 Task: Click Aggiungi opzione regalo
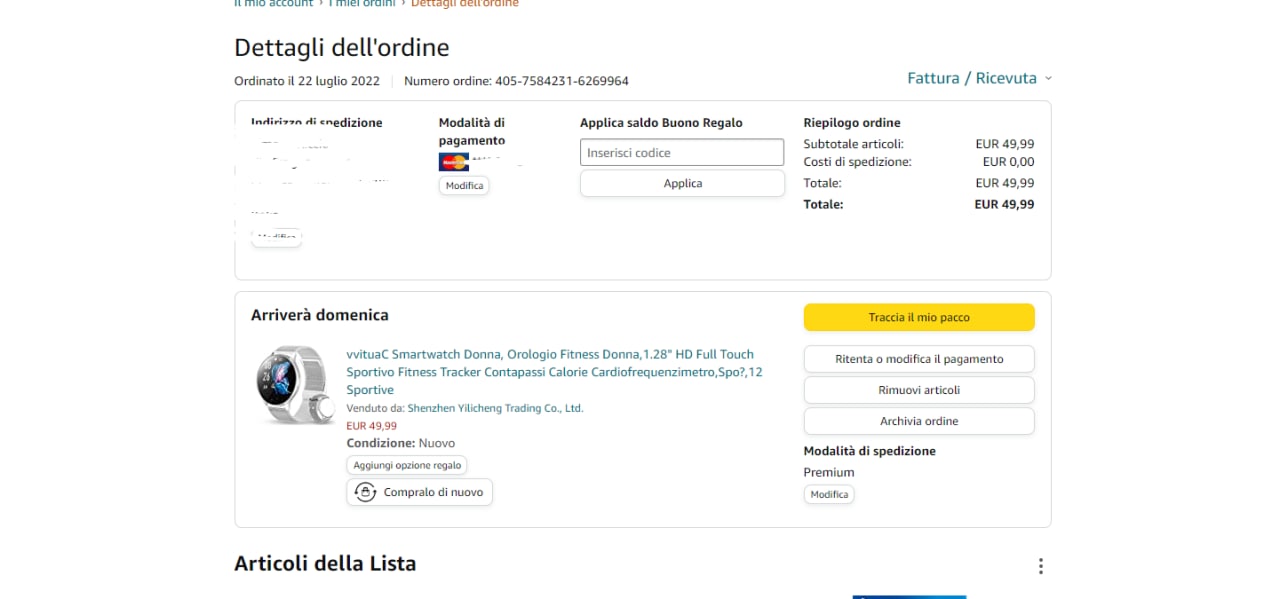tap(407, 466)
